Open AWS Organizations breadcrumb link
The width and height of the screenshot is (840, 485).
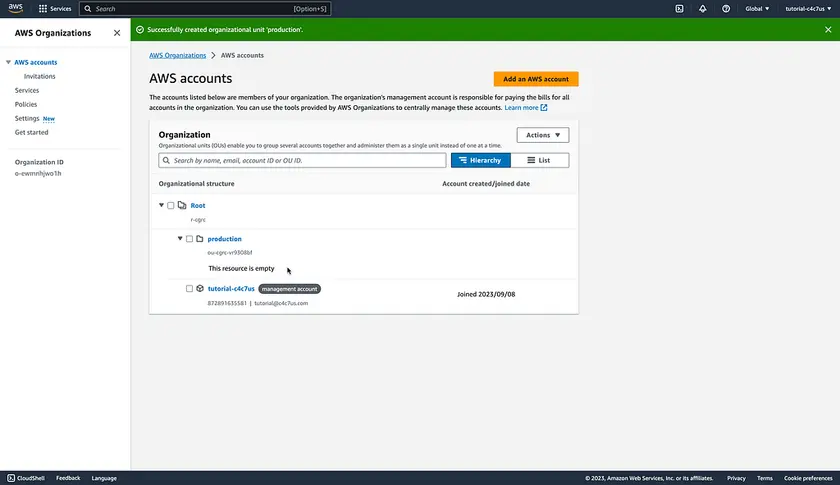point(177,55)
